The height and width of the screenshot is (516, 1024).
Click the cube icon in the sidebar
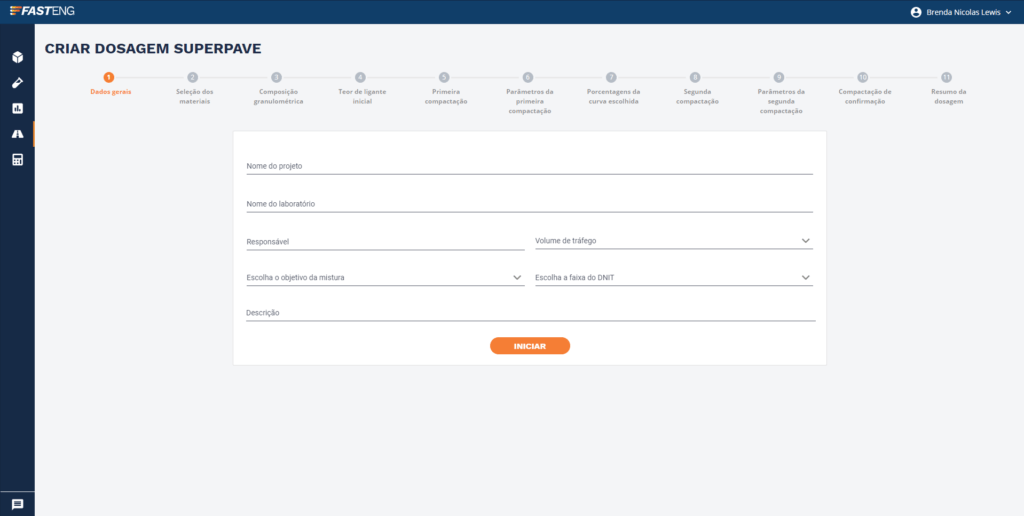(17, 57)
